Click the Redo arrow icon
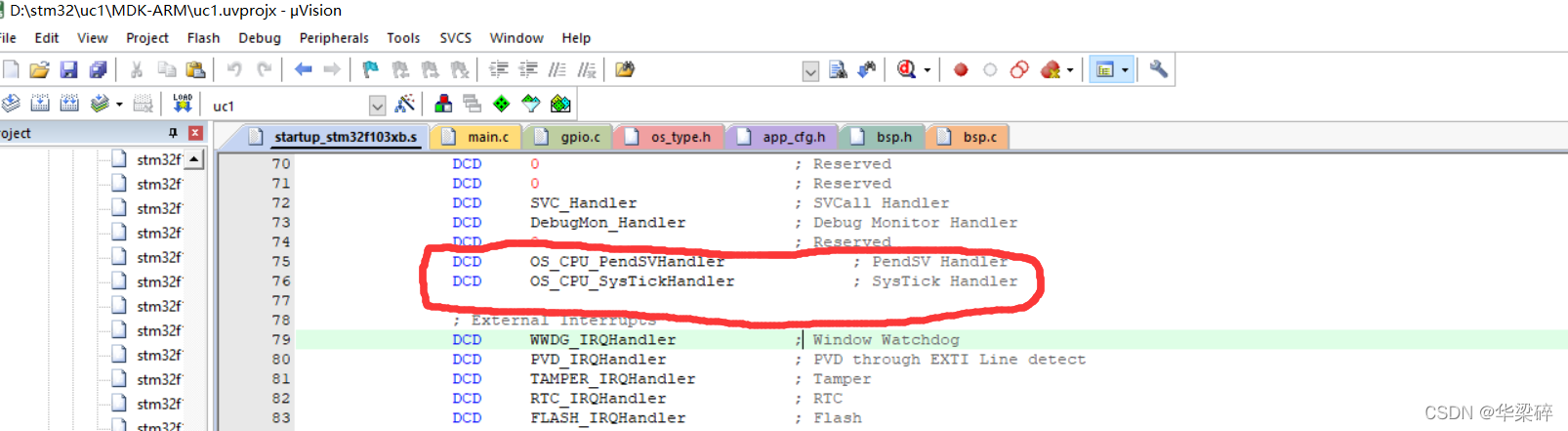This screenshot has width=1568, height=431. pos(264,69)
